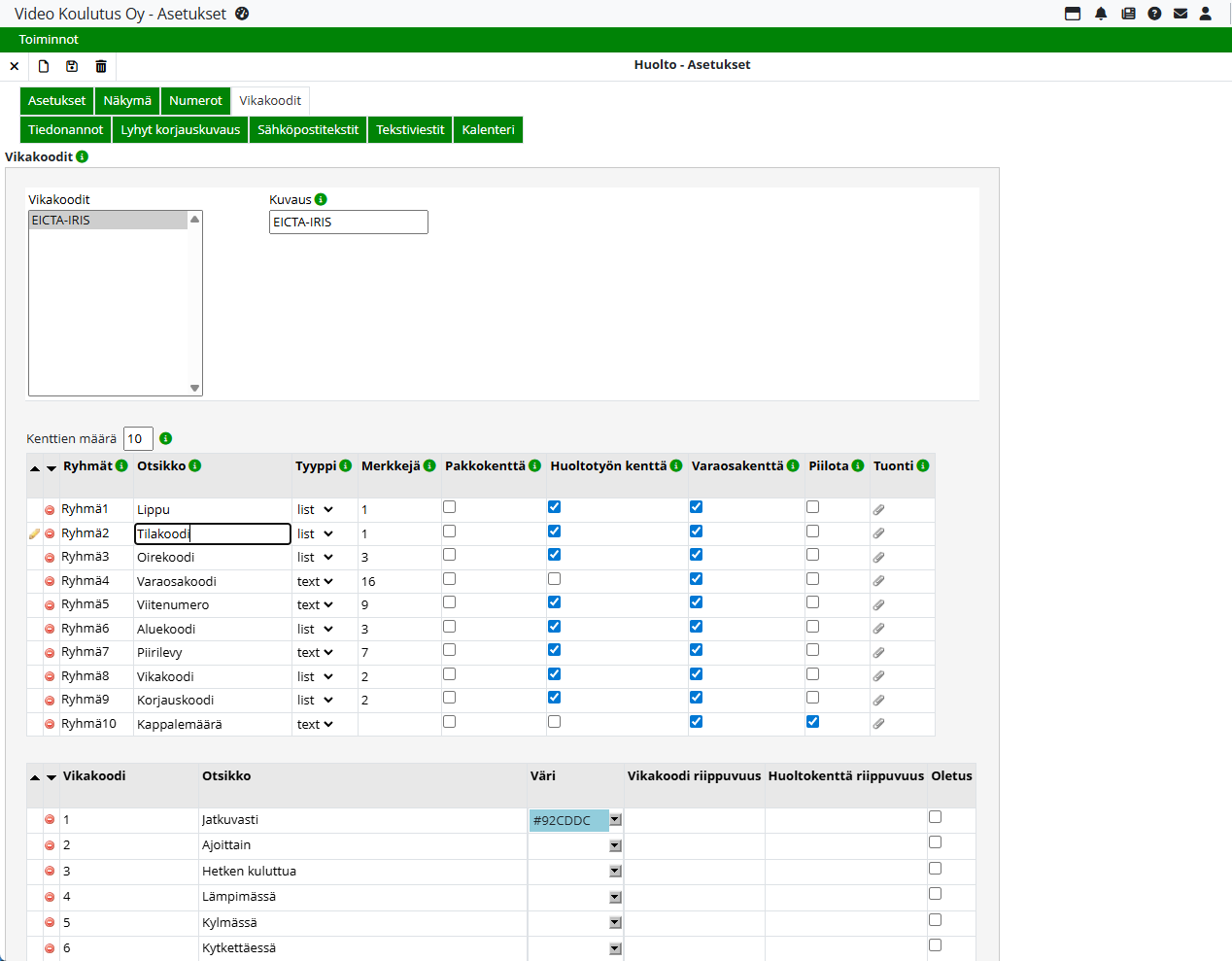This screenshot has width=1232, height=961.
Task: Click the envelope messages icon
Action: pos(1181,14)
